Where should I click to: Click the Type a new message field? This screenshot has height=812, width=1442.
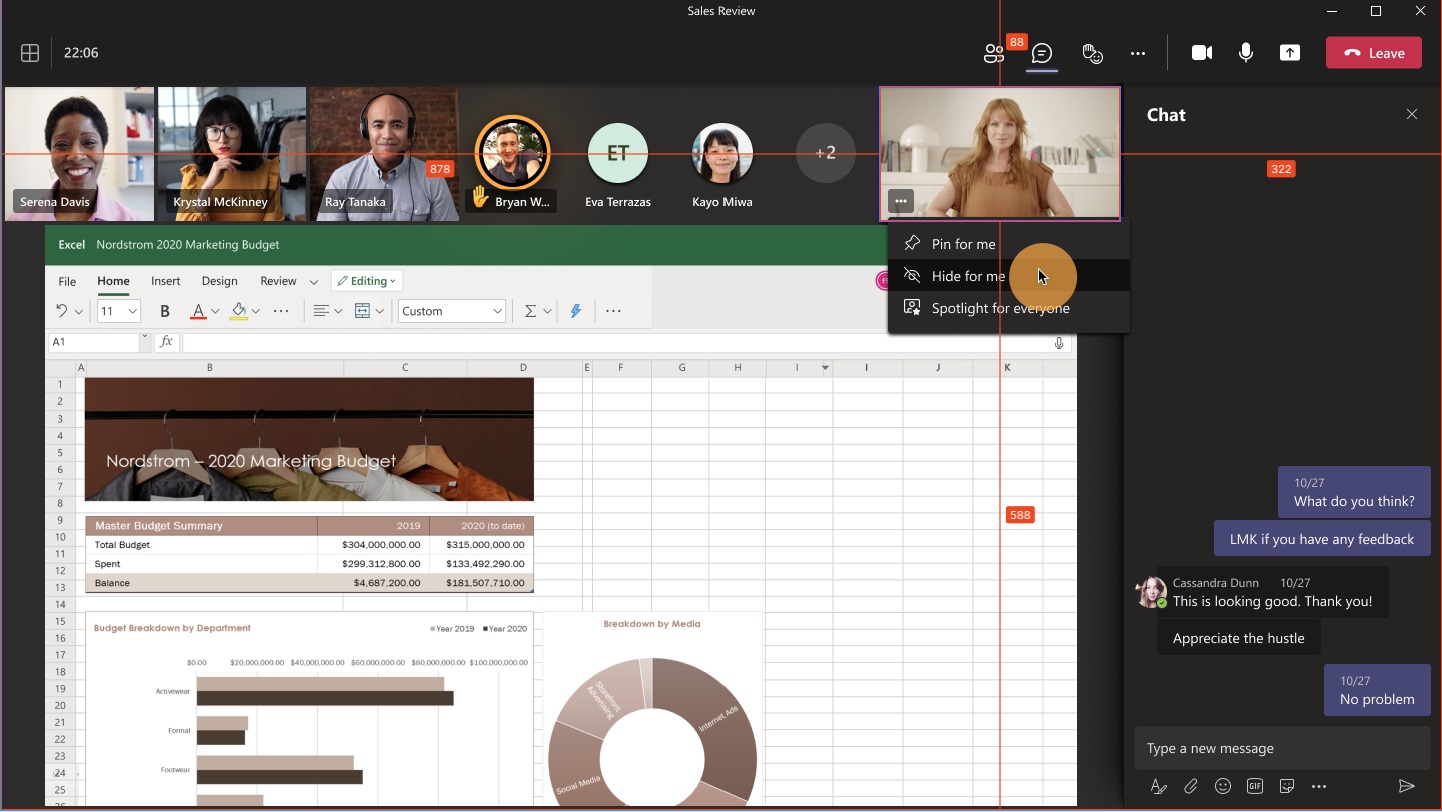(x=1280, y=748)
